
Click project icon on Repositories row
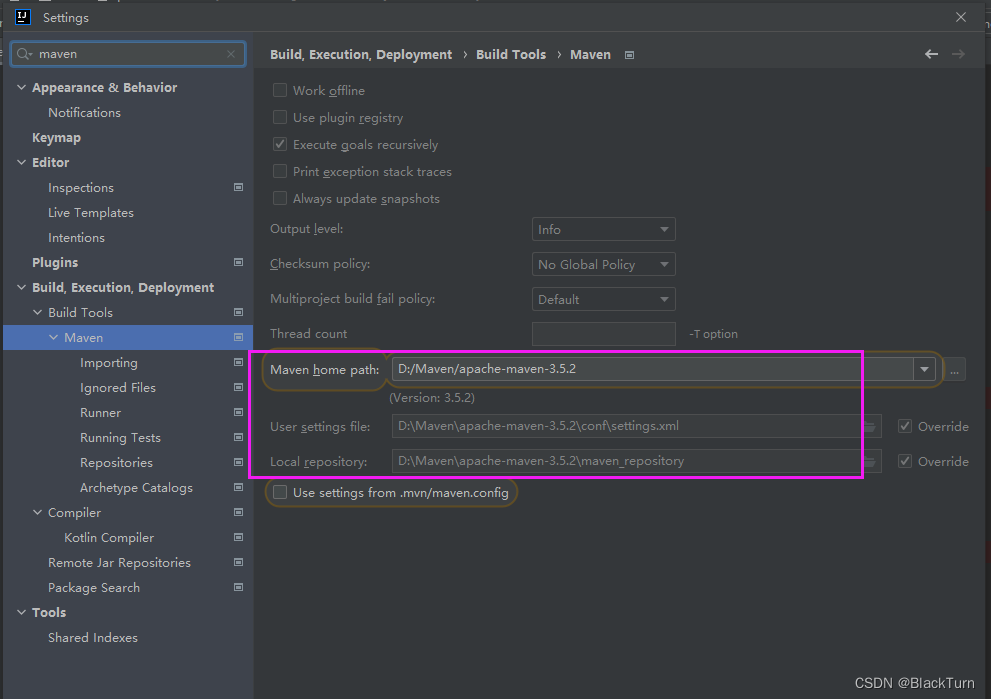tap(238, 462)
